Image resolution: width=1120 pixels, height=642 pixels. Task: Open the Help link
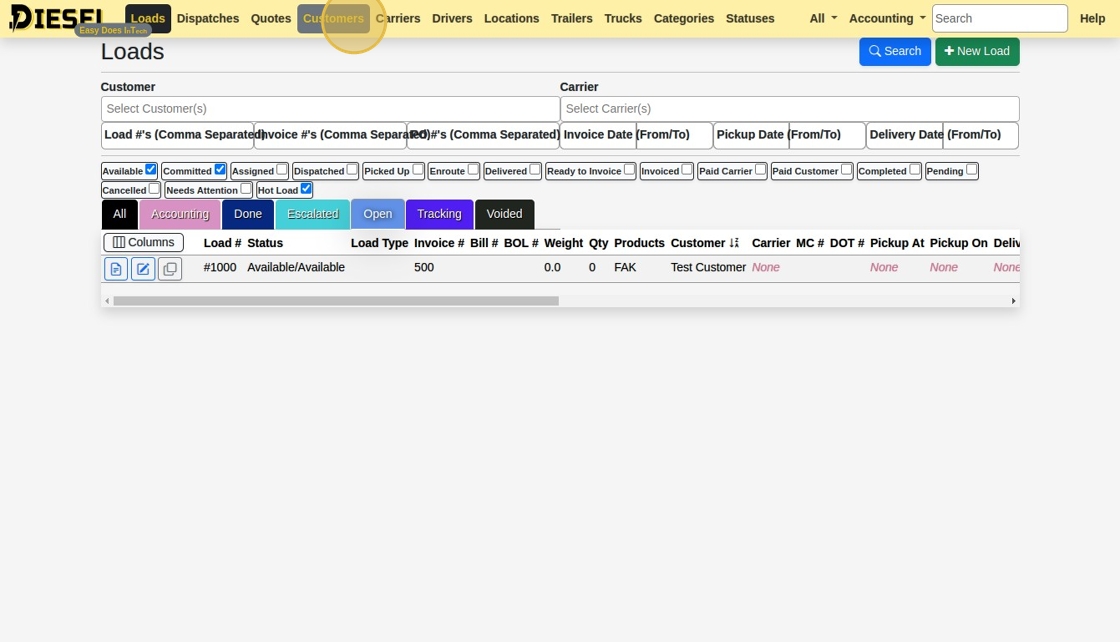[1092, 19]
